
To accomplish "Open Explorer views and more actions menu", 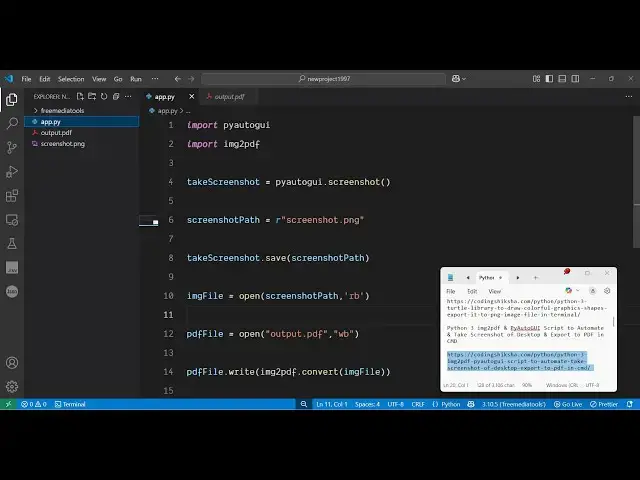I will (128, 96).
